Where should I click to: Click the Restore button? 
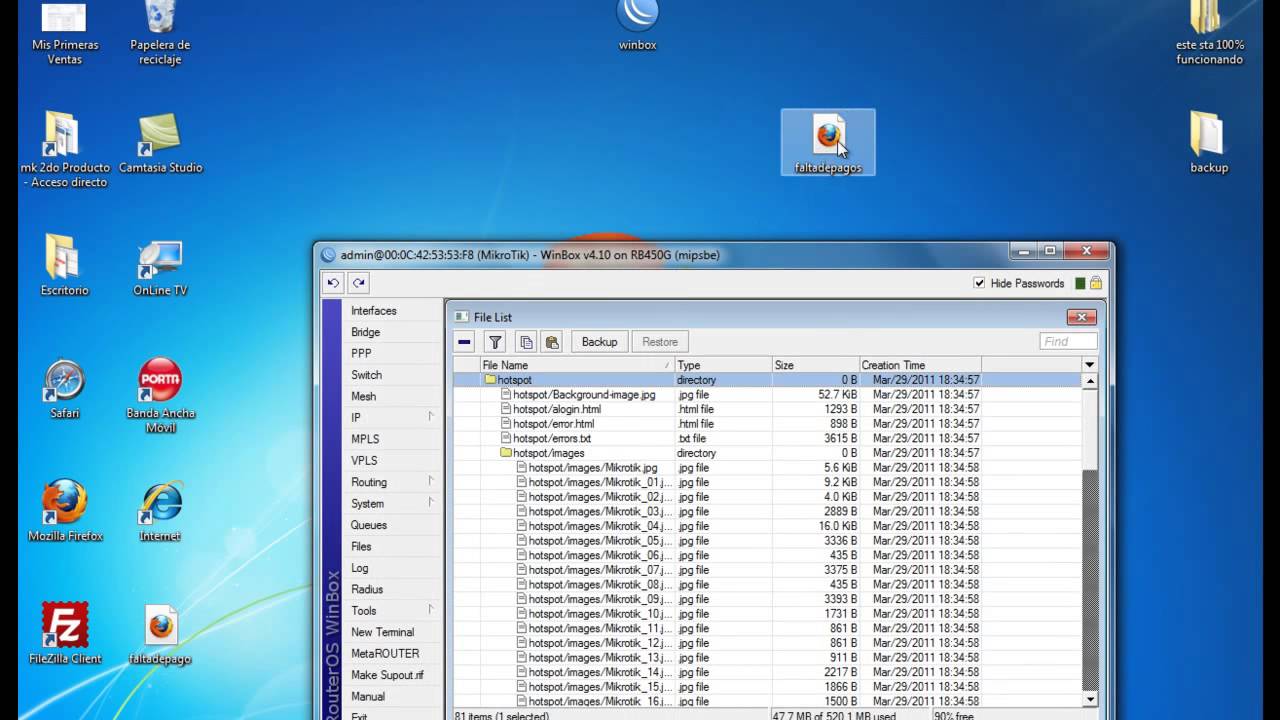659,342
